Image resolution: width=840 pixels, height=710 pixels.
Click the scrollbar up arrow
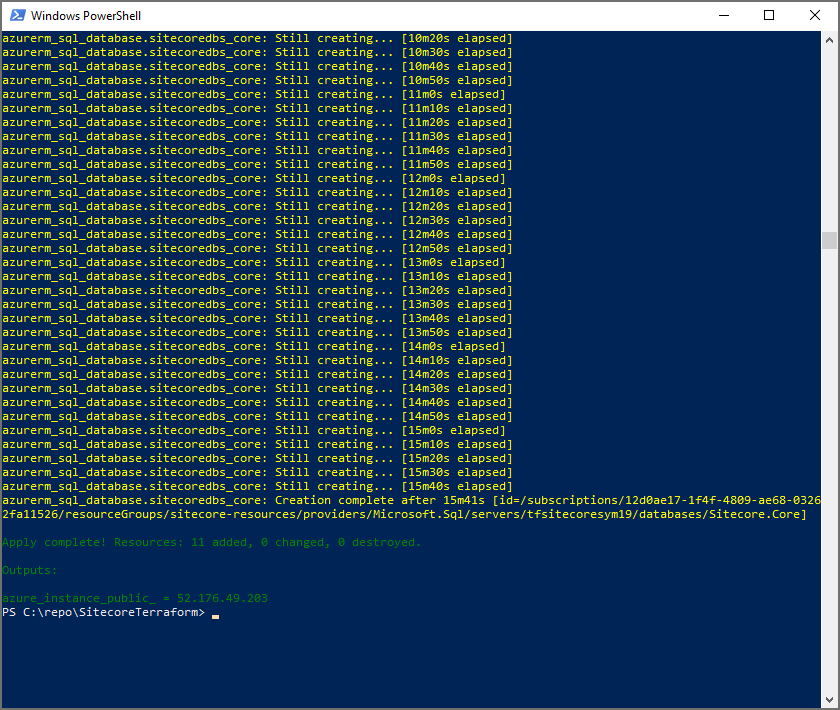(829, 39)
